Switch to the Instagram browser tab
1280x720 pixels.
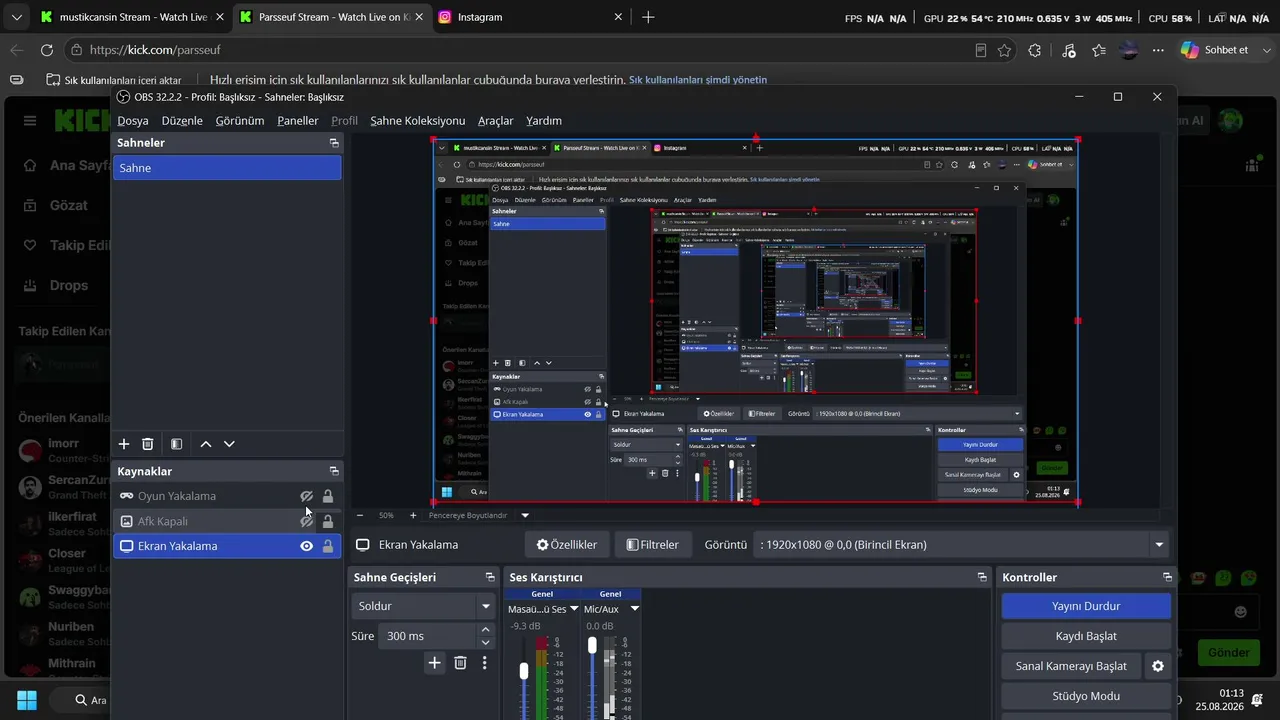(x=531, y=17)
